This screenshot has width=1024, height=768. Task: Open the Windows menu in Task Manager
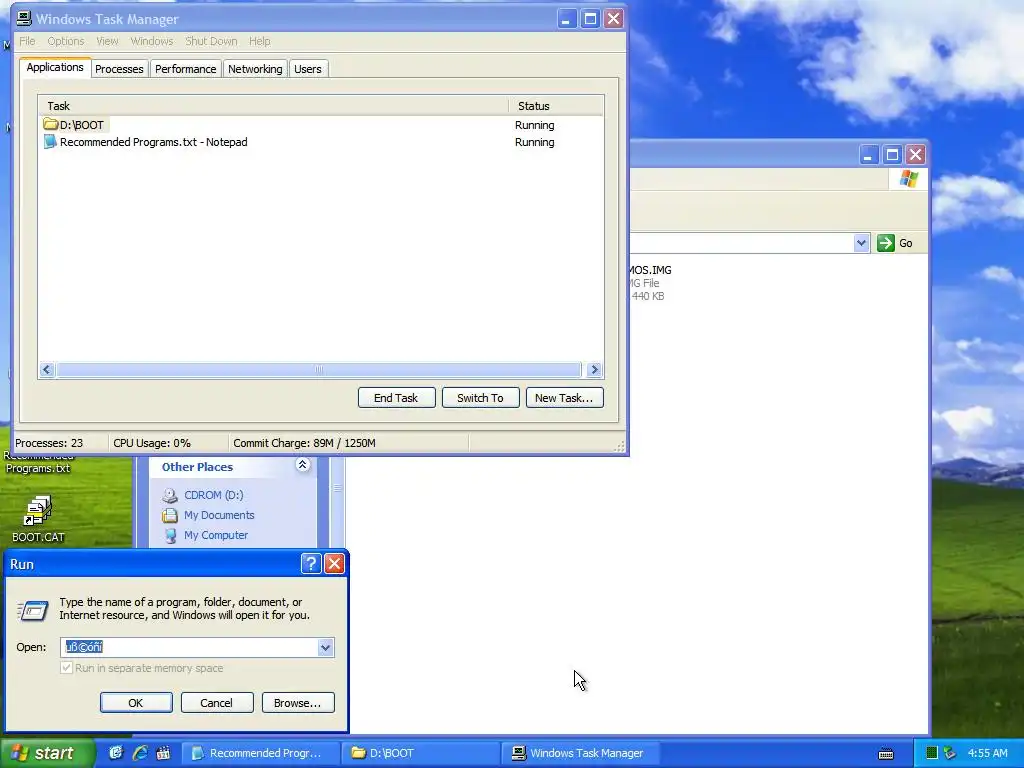click(152, 41)
